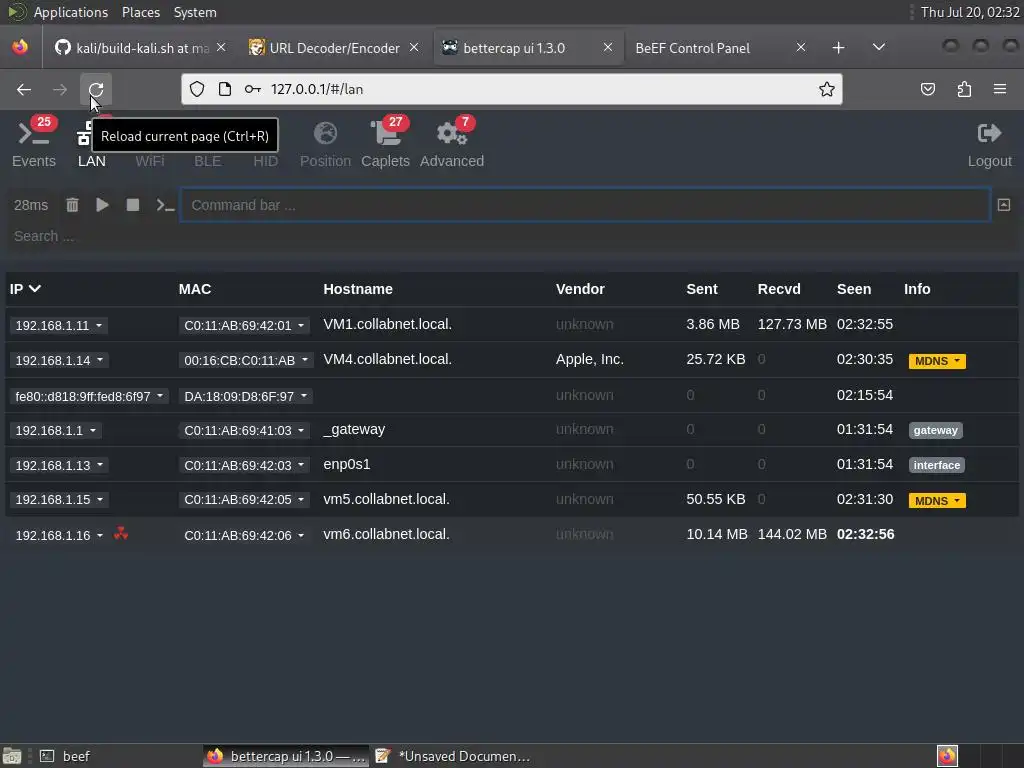Screen dimensions: 1024x768
Task: Sort by the Seen column header
Action: (x=854, y=289)
